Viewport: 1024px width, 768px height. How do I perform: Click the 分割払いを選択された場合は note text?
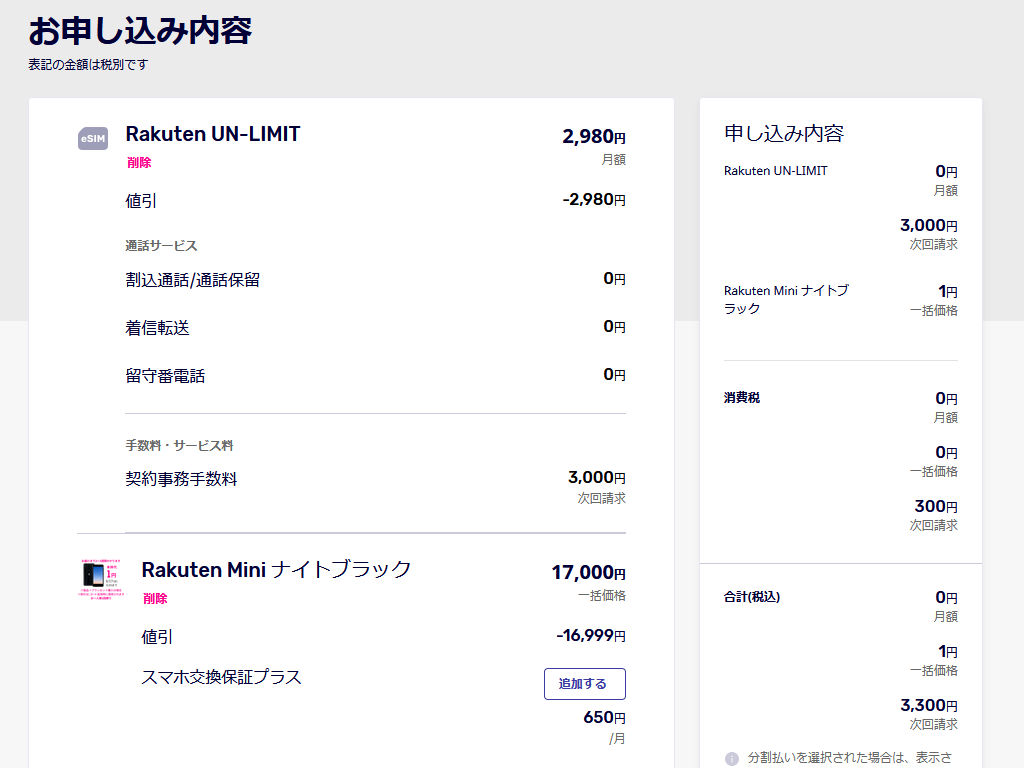tap(850, 758)
